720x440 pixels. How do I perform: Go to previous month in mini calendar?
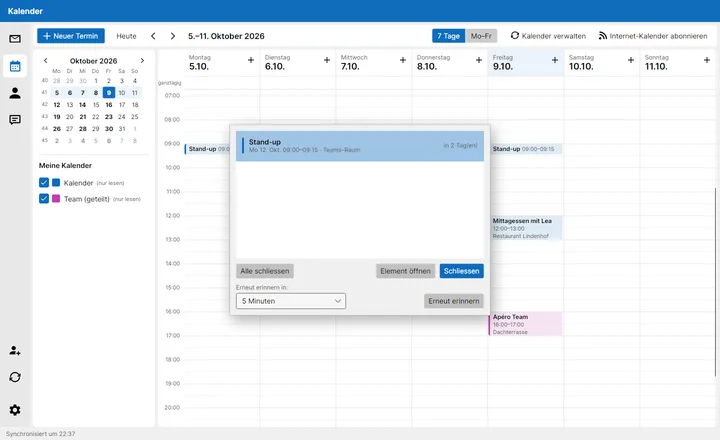(45, 61)
